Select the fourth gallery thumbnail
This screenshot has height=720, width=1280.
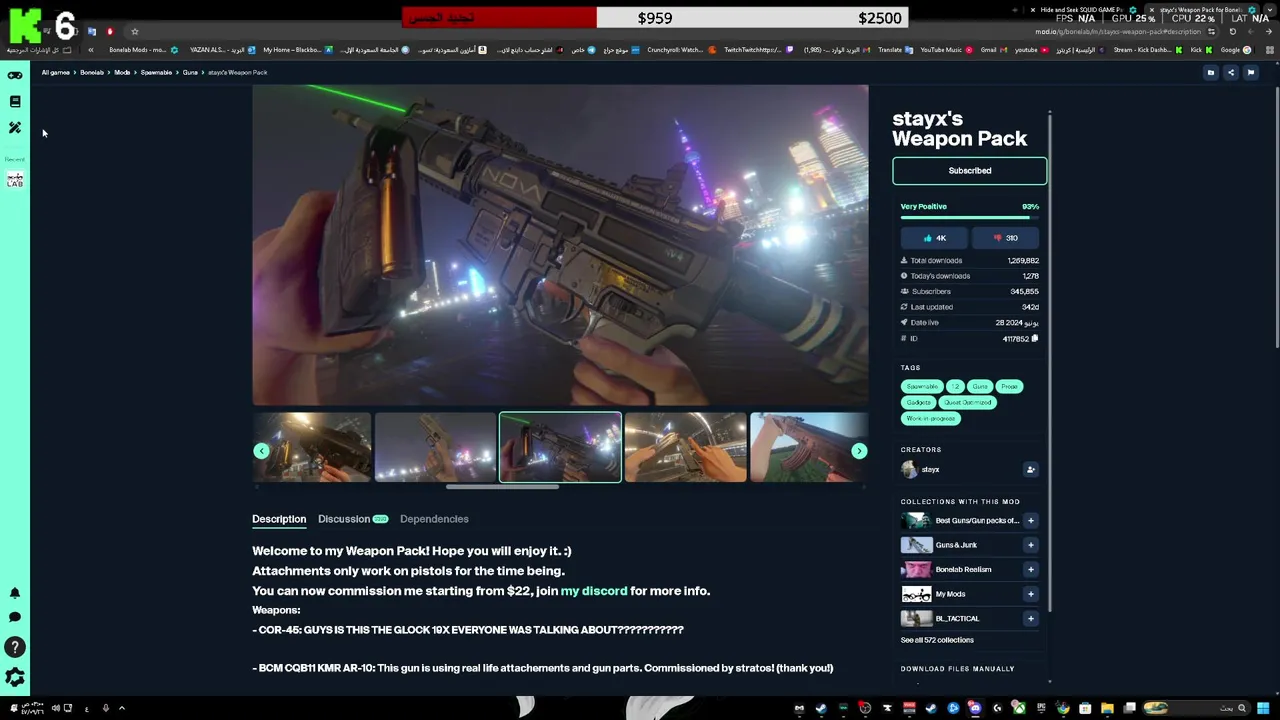click(685, 448)
